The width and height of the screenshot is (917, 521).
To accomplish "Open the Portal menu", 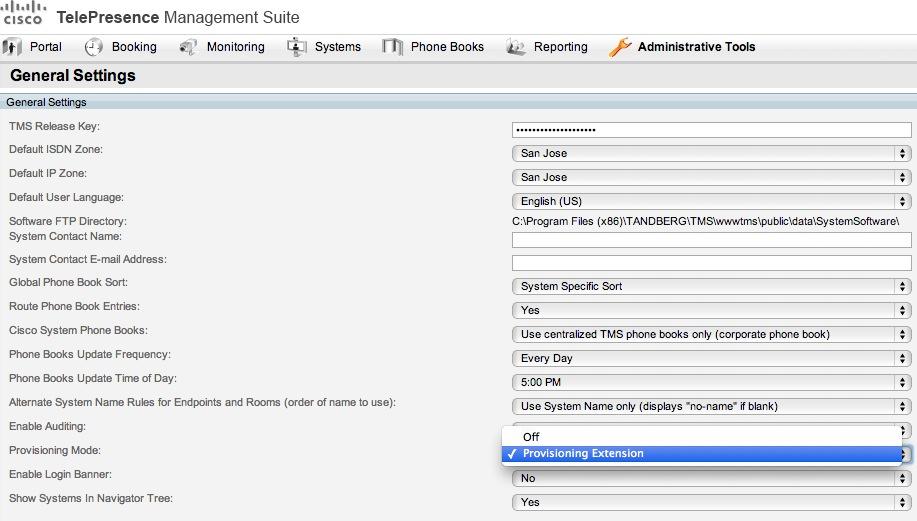I will 46,47.
